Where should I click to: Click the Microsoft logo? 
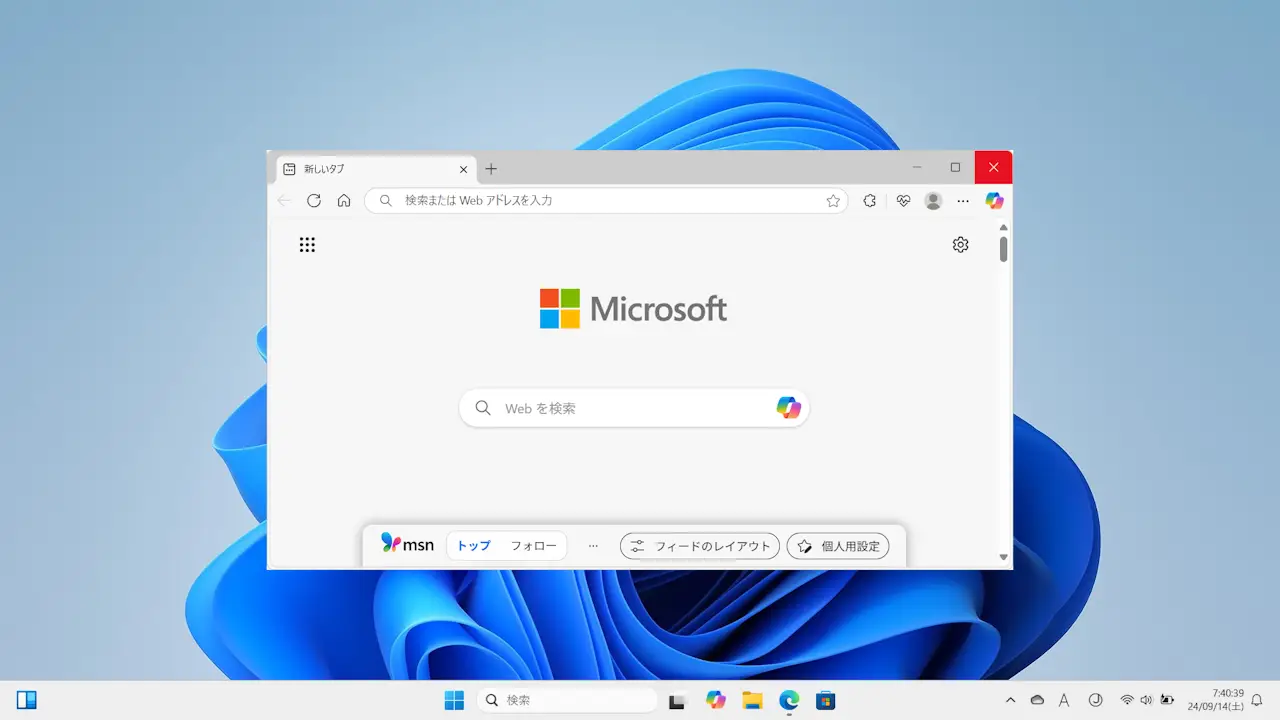[x=633, y=308]
